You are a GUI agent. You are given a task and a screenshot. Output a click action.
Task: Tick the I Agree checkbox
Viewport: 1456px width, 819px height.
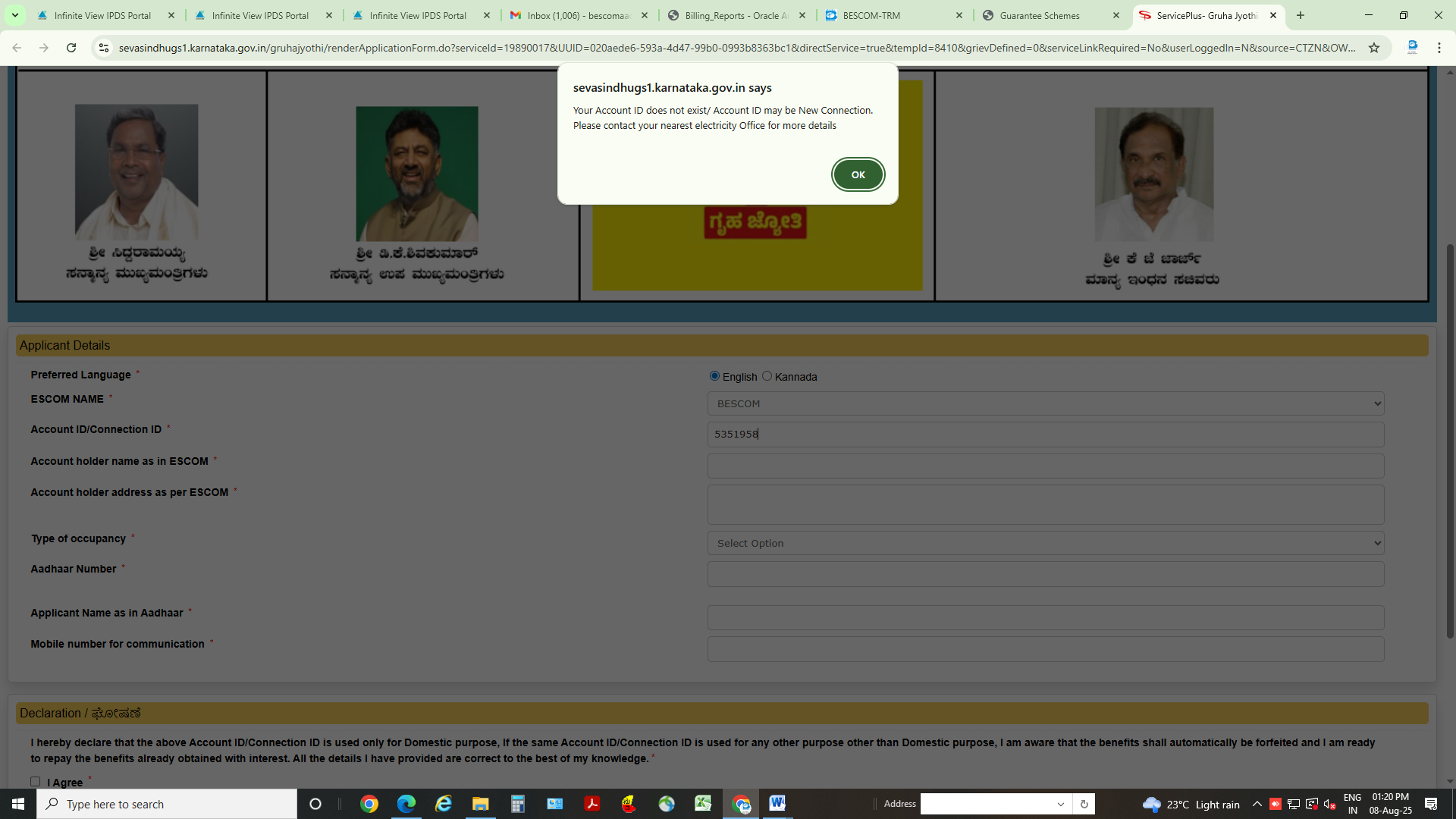point(35,781)
